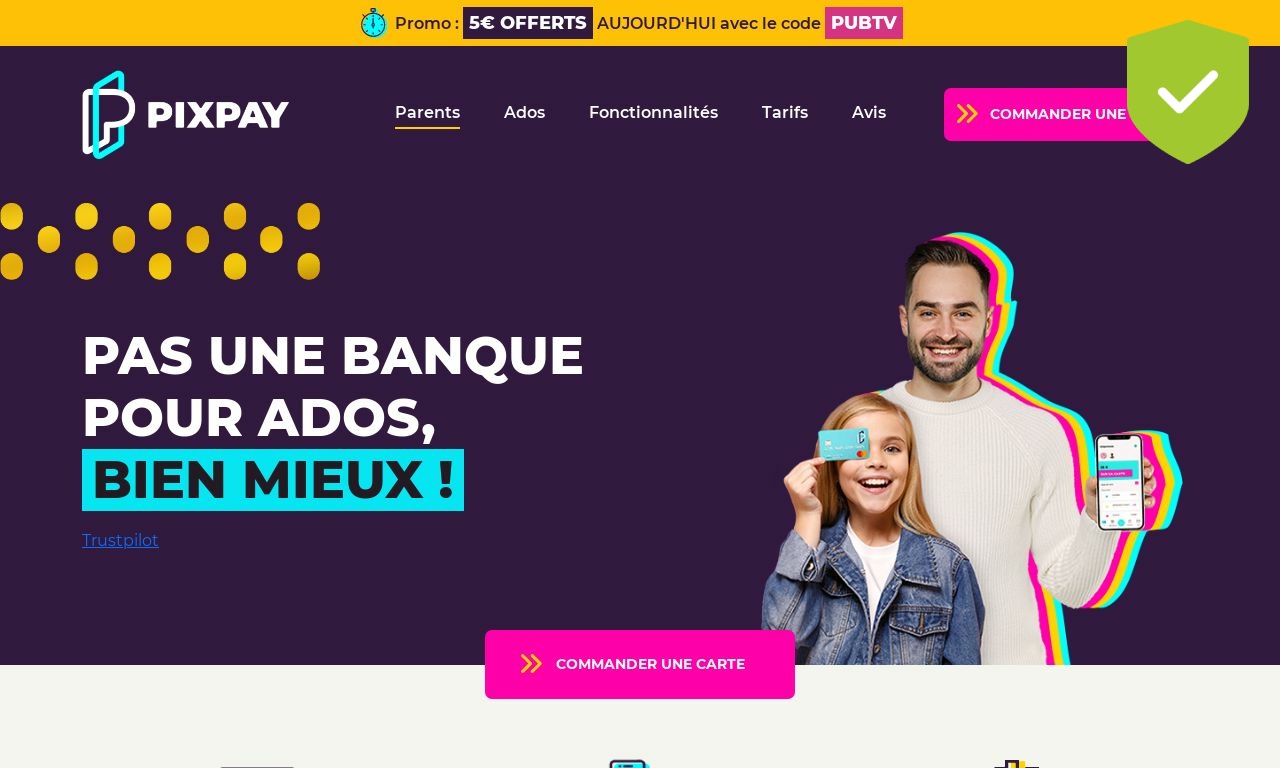Click the stopwatch icon in promo banner
The image size is (1280, 768).
point(373,23)
